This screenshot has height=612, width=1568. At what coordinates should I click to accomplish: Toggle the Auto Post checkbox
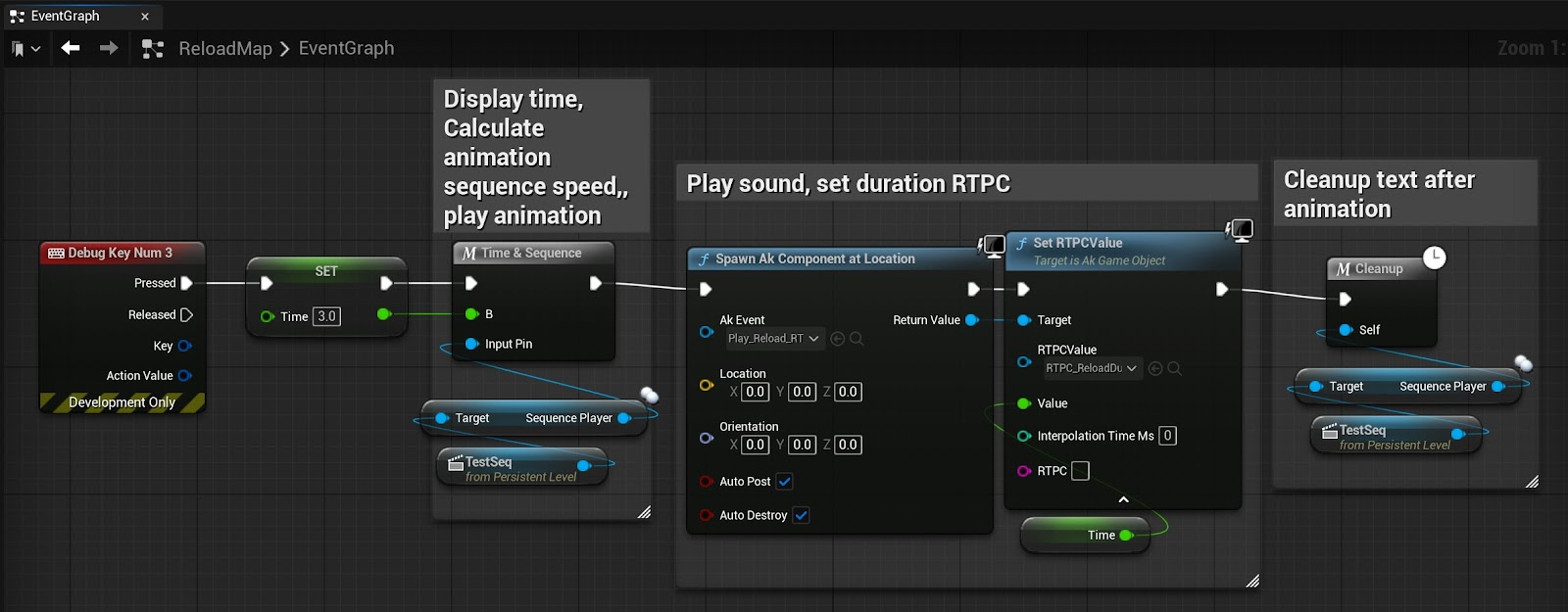(x=784, y=482)
